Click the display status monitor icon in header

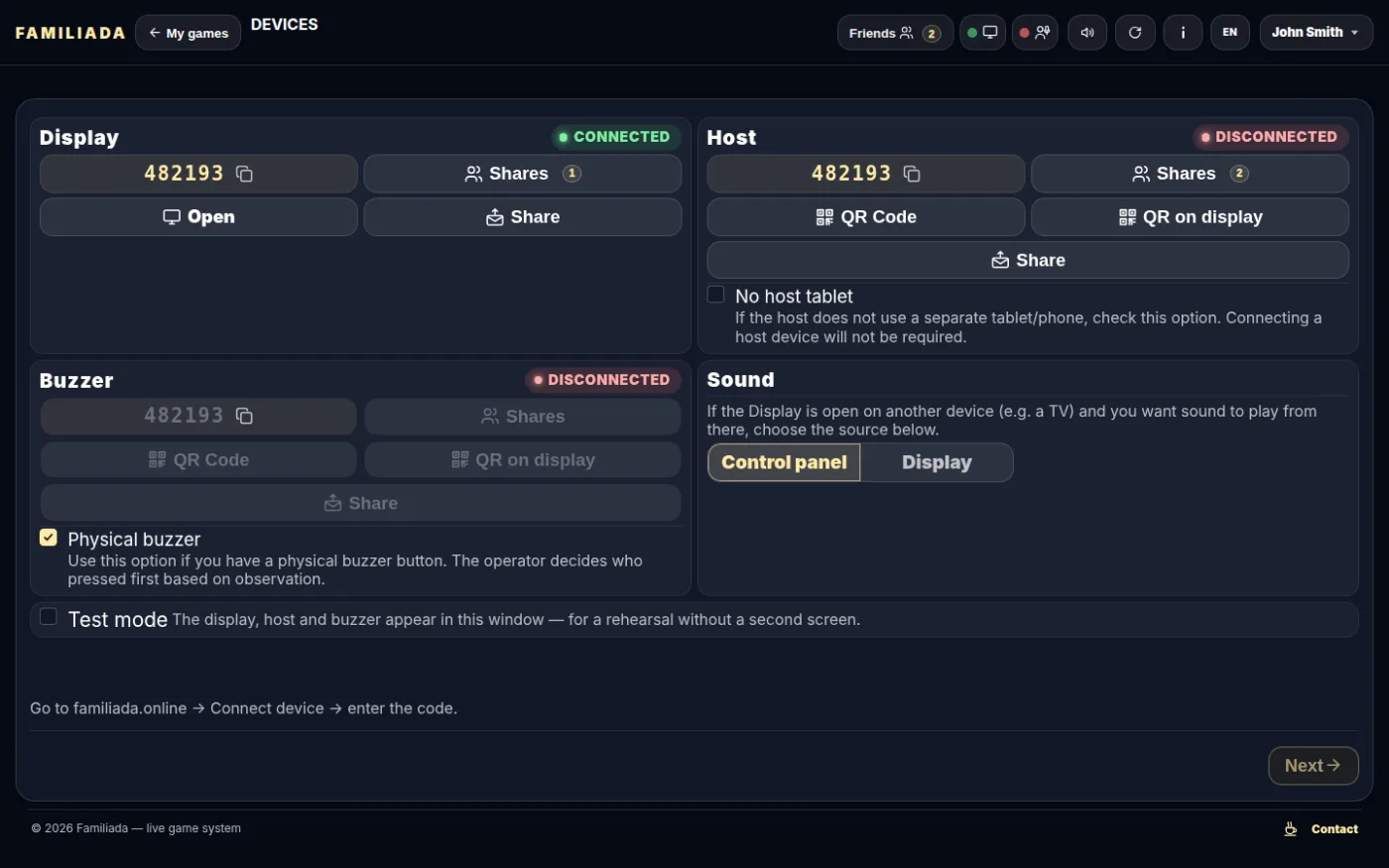tap(982, 33)
